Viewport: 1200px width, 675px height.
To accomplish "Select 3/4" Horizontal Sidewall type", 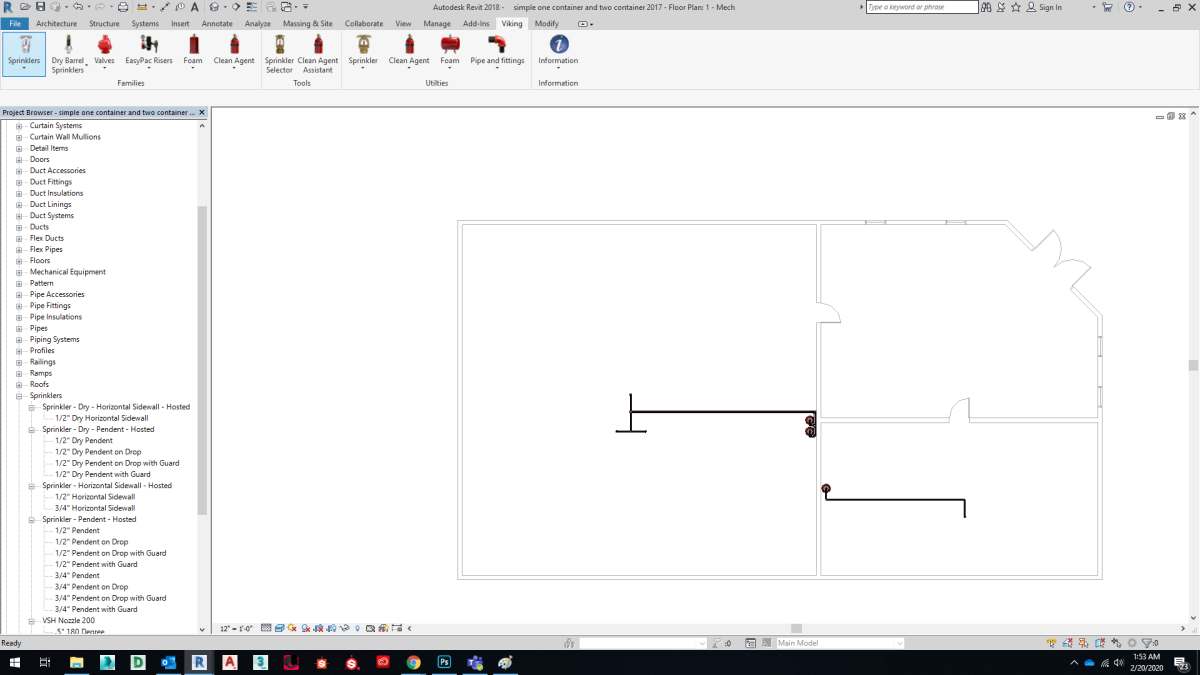I will [95, 508].
